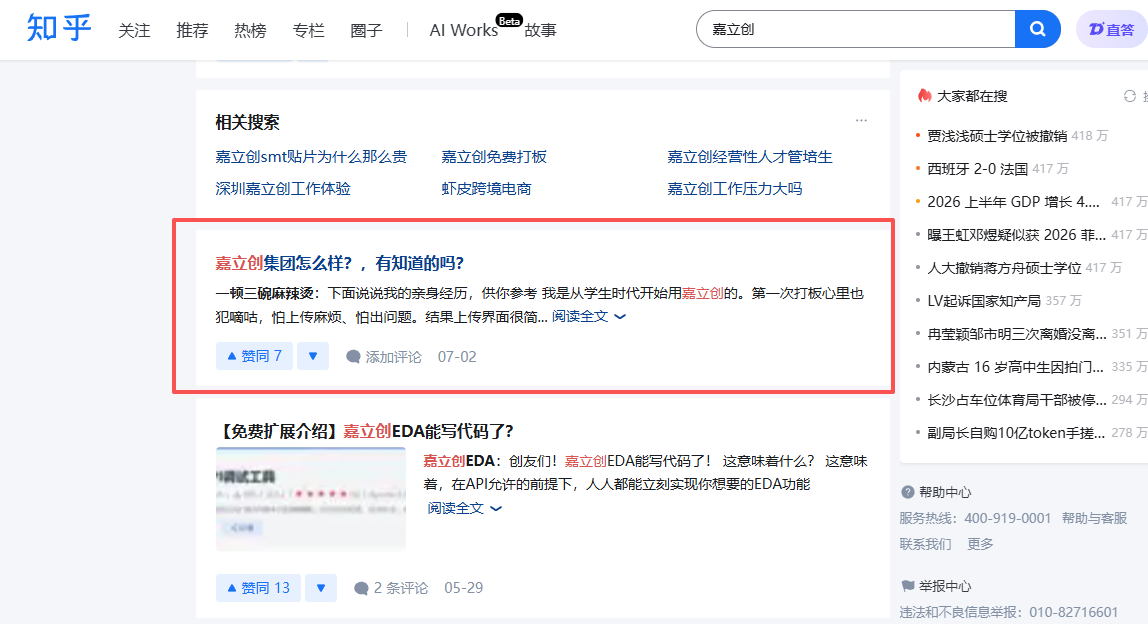Upvote with the 赞同 7 button

click(x=254, y=356)
